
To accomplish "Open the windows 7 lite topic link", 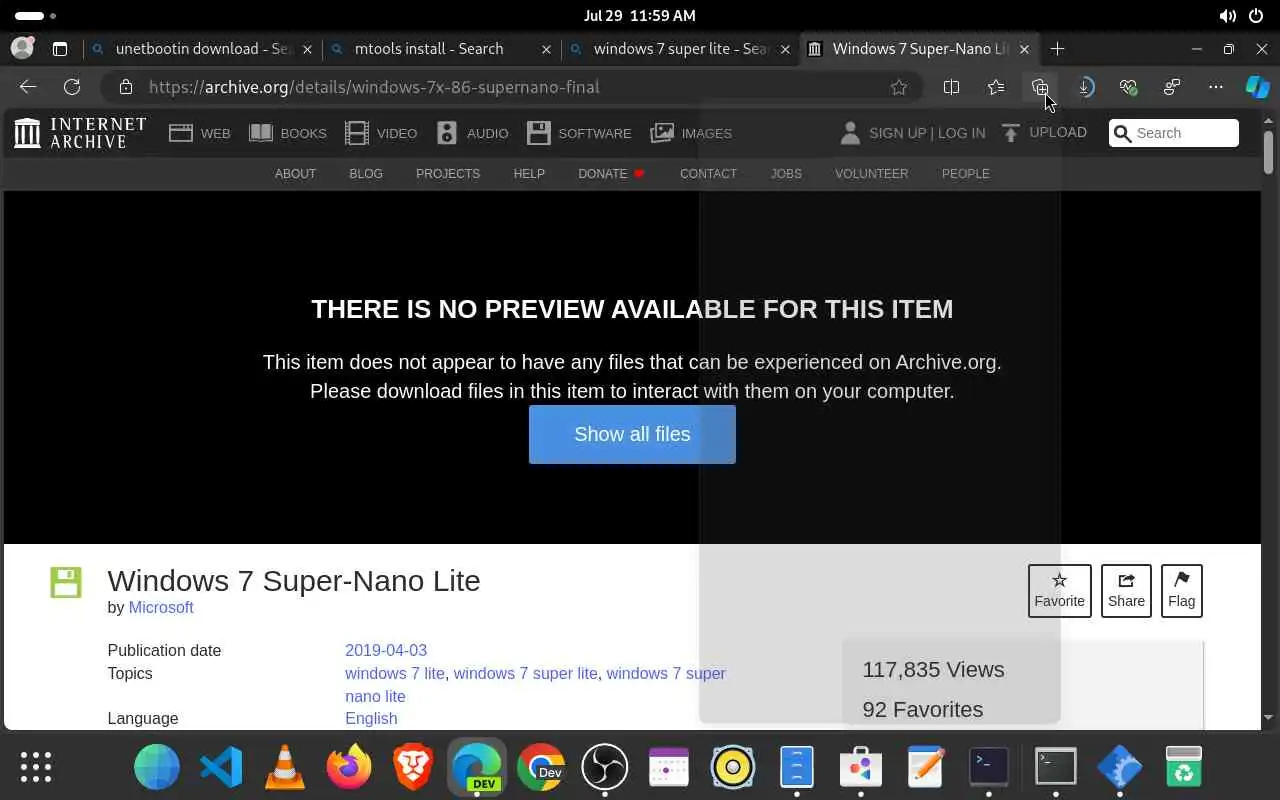I will click(x=395, y=674).
